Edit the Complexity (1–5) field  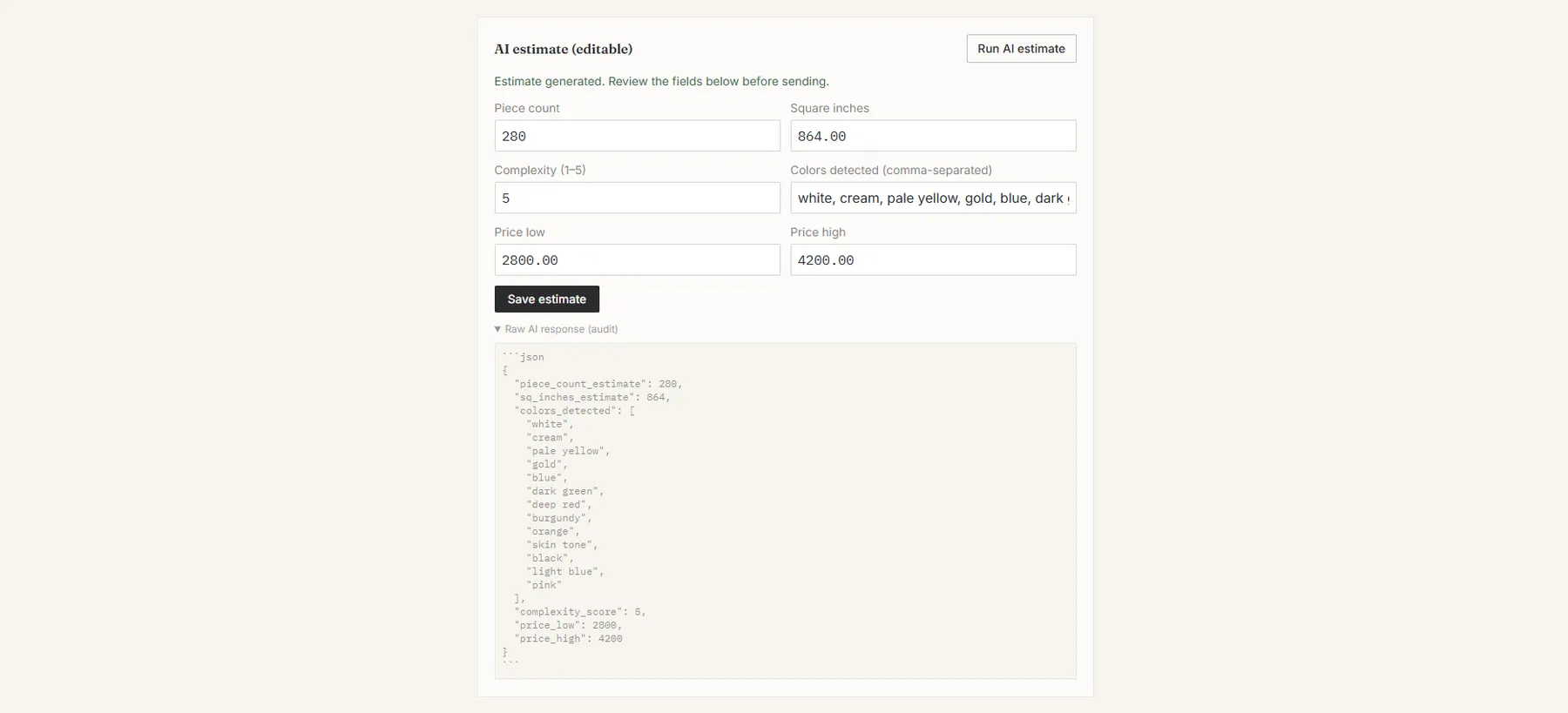click(x=638, y=198)
